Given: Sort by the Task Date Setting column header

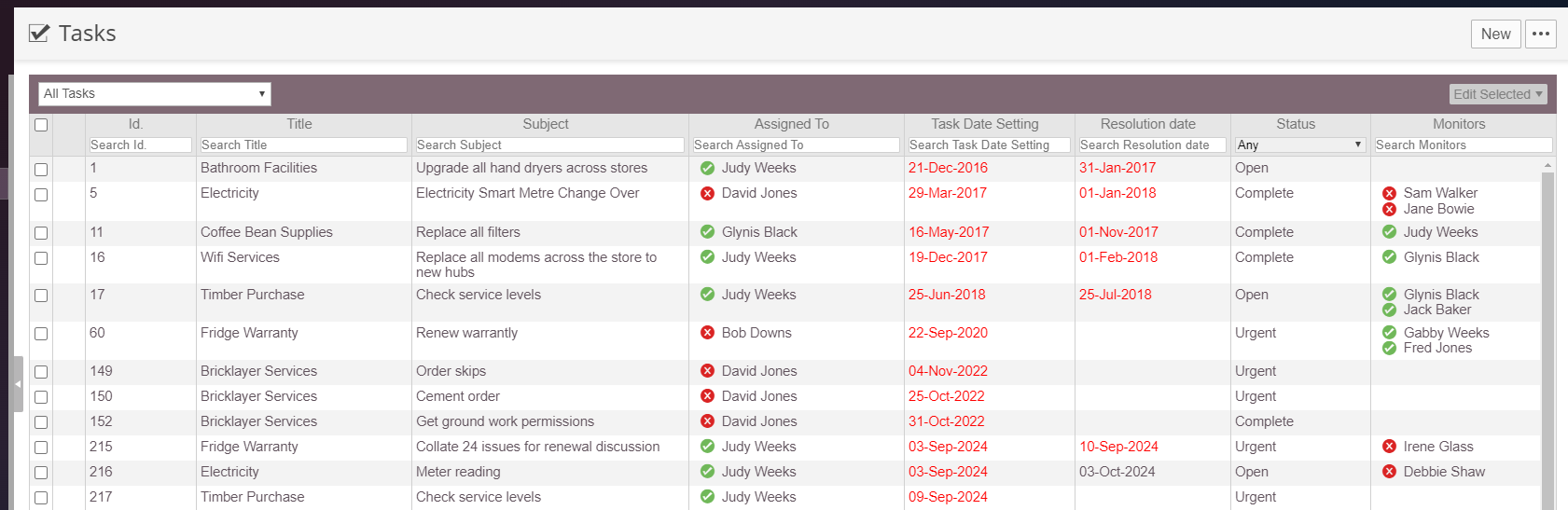Looking at the screenshot, I should coord(985,124).
